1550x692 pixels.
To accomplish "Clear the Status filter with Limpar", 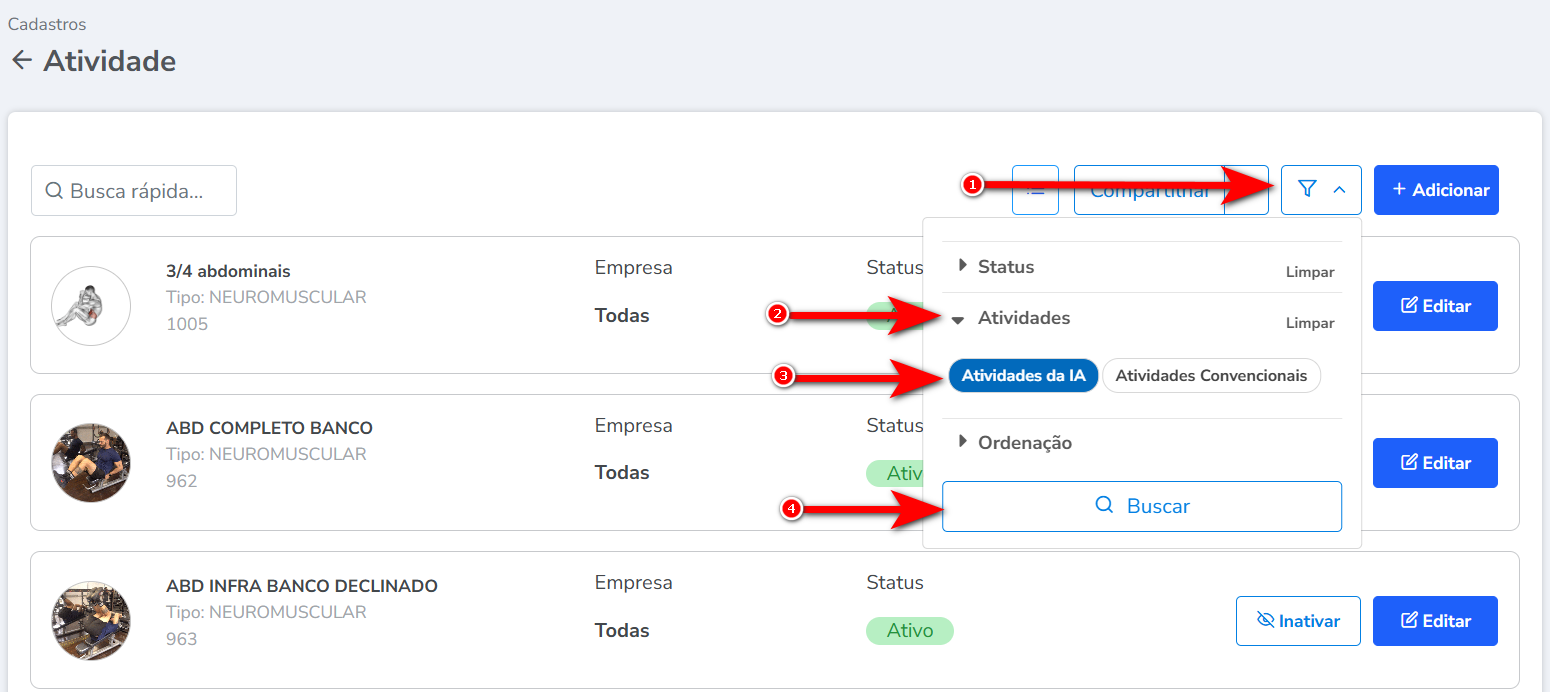I will point(1309,272).
